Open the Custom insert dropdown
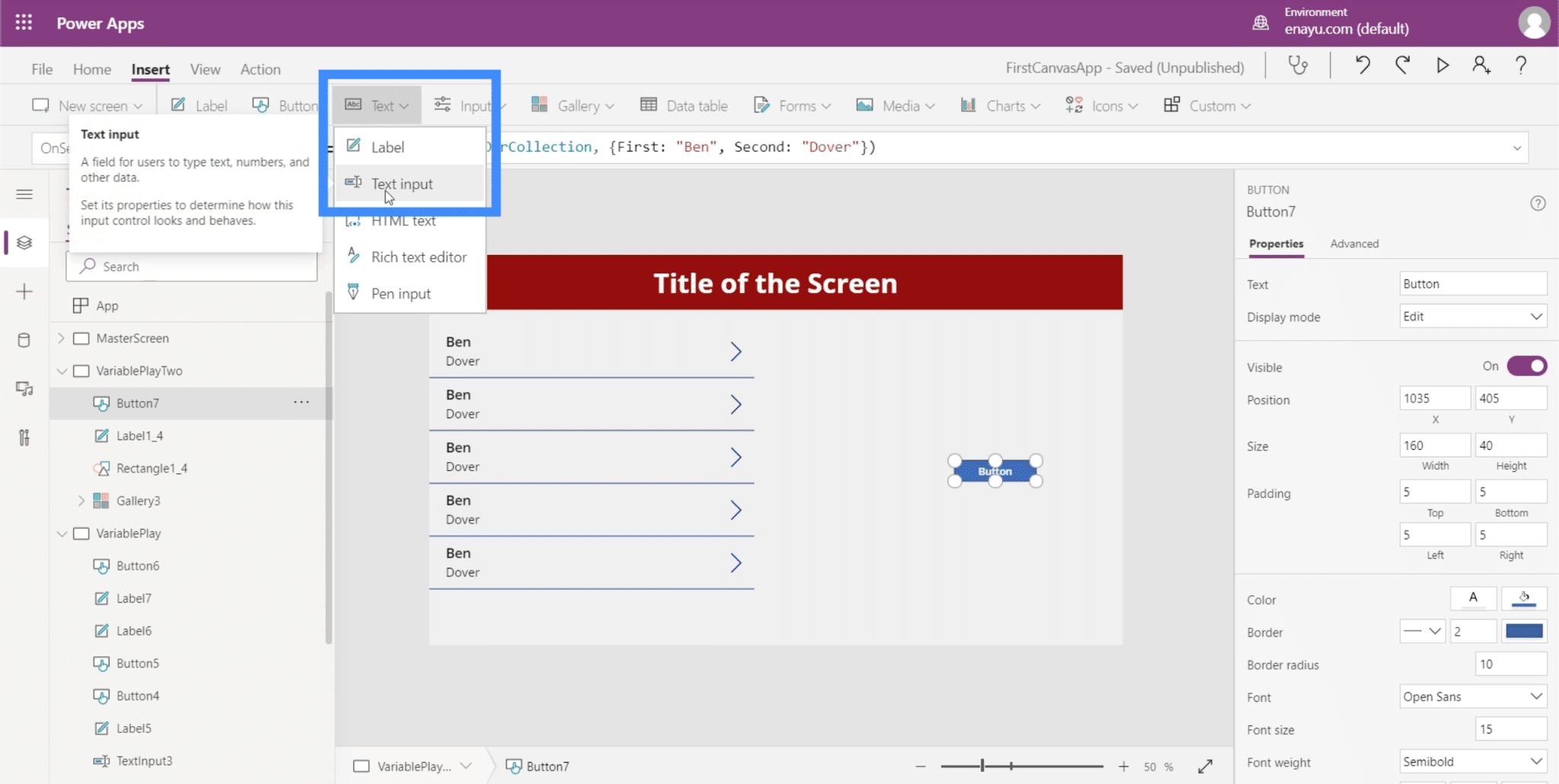Viewport: 1559px width, 784px height. click(x=1207, y=106)
